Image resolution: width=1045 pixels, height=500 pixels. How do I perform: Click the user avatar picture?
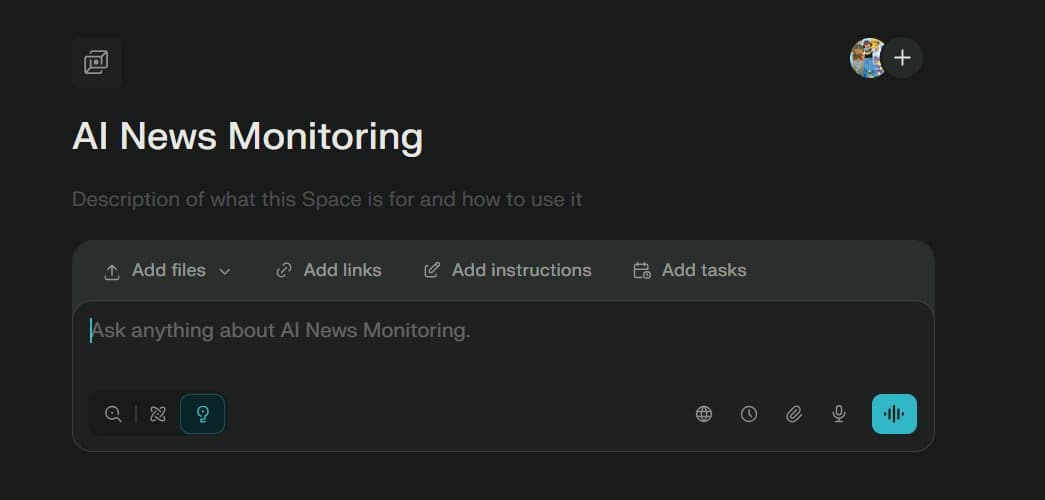[866, 58]
